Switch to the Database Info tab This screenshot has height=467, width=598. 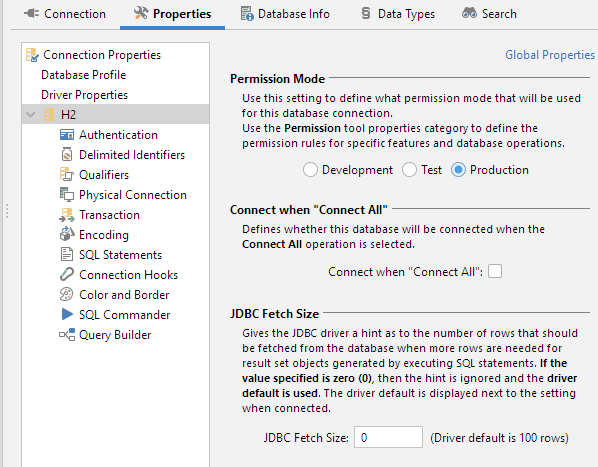[285, 14]
